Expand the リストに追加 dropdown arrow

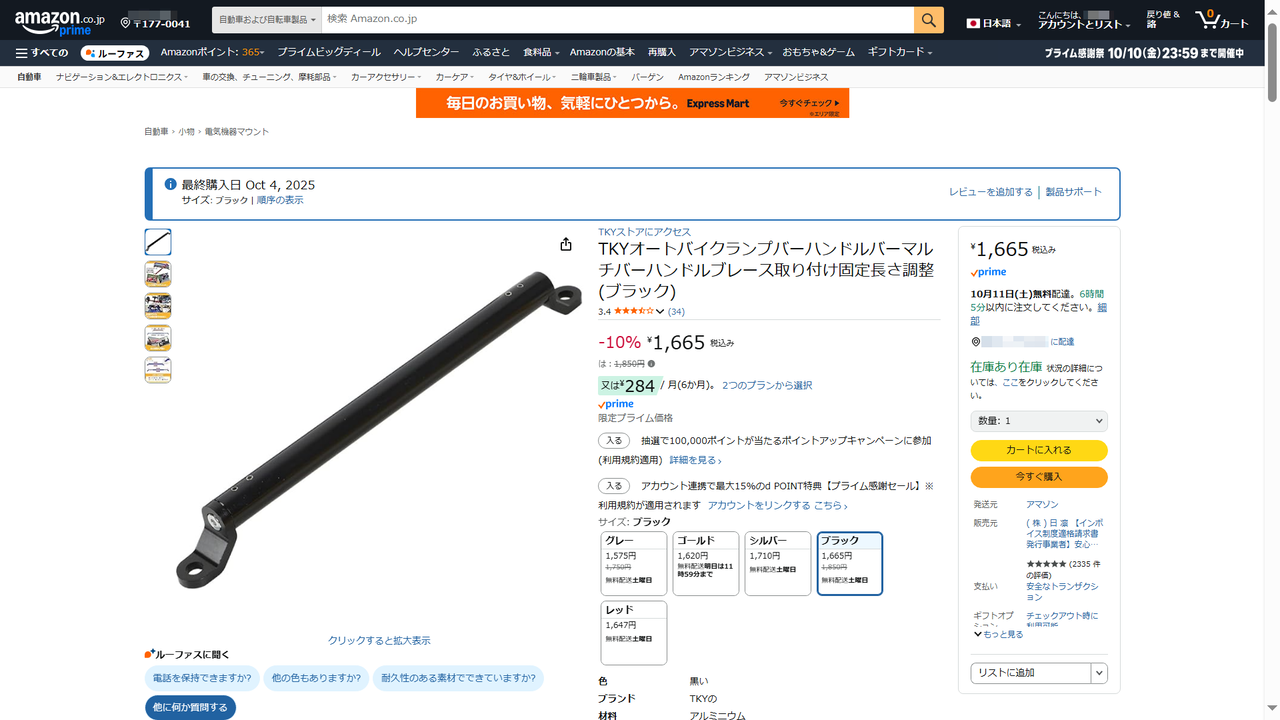(1099, 673)
